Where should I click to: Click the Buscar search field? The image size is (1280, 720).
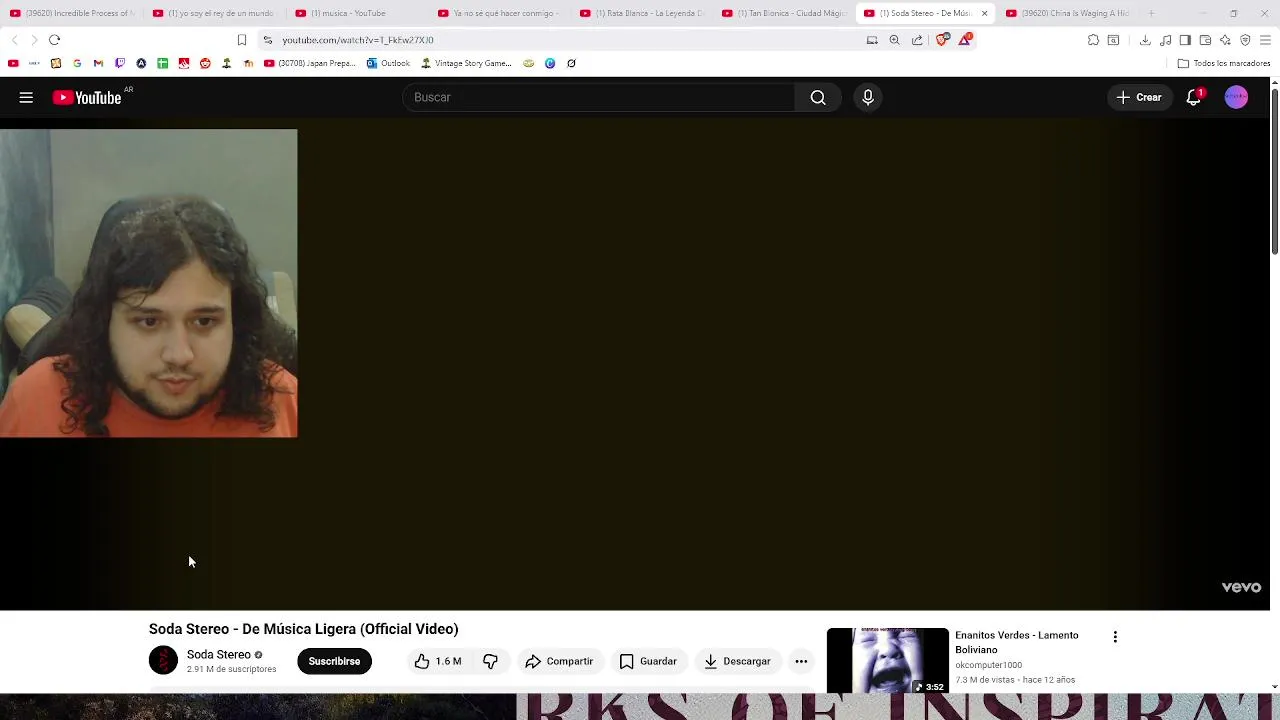coord(598,97)
